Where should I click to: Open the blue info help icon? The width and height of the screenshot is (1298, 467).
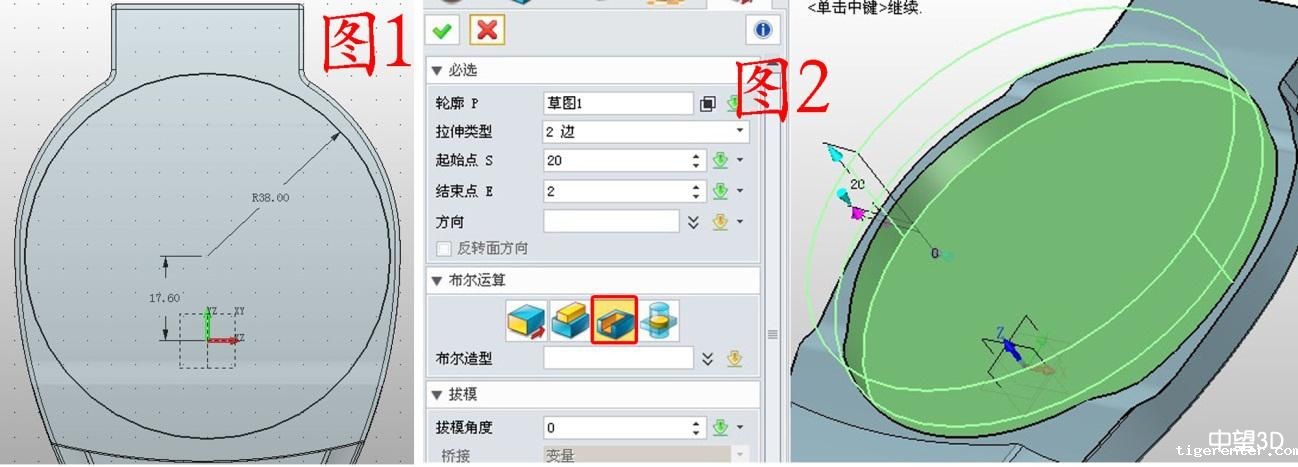click(763, 30)
